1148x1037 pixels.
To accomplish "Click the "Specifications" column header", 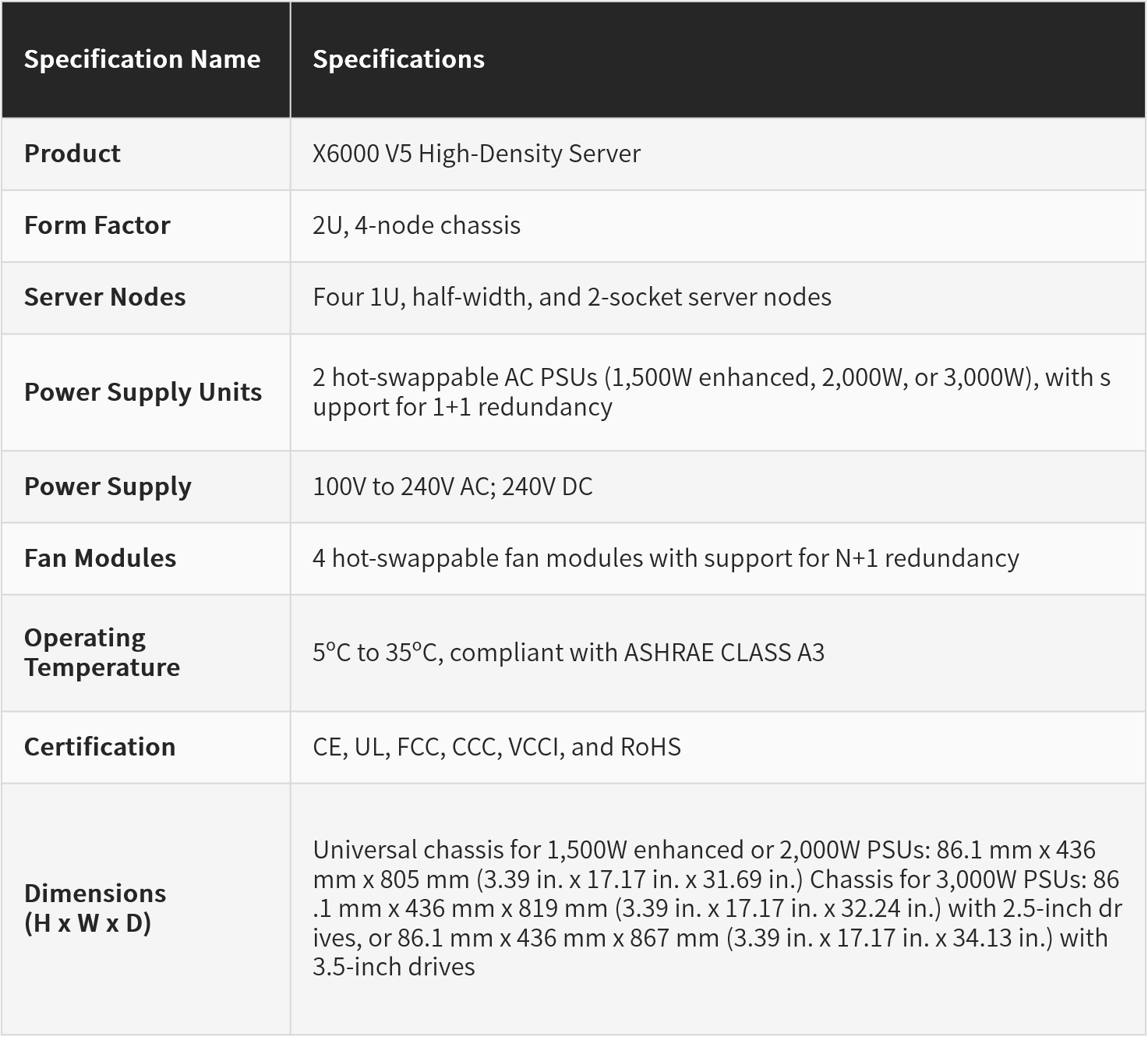I will coord(398,59).
